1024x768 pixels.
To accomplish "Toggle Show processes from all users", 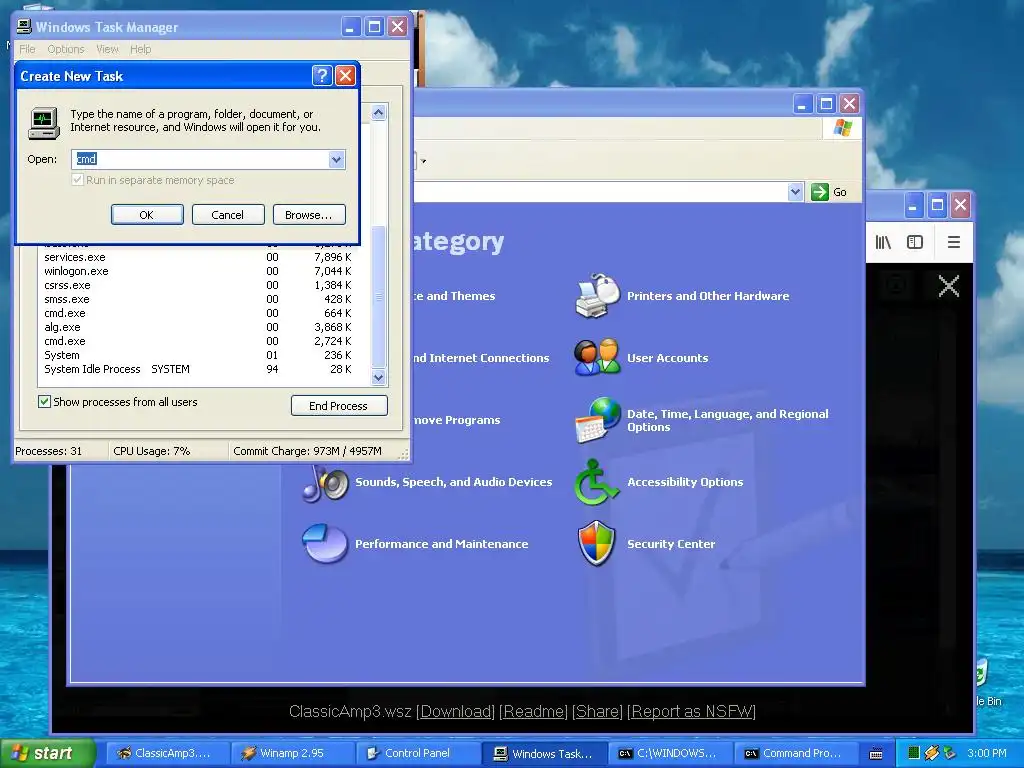I will (44, 402).
